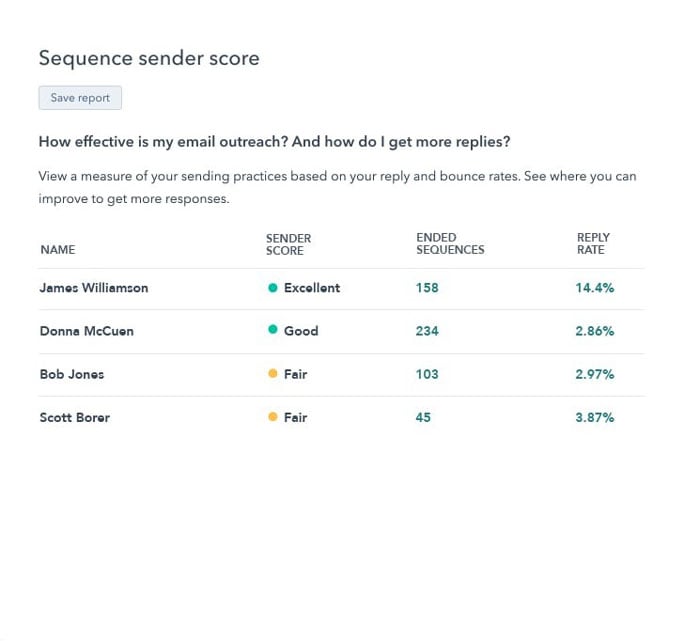
Task: Click the green dot beside Excellent
Action: coord(273,288)
